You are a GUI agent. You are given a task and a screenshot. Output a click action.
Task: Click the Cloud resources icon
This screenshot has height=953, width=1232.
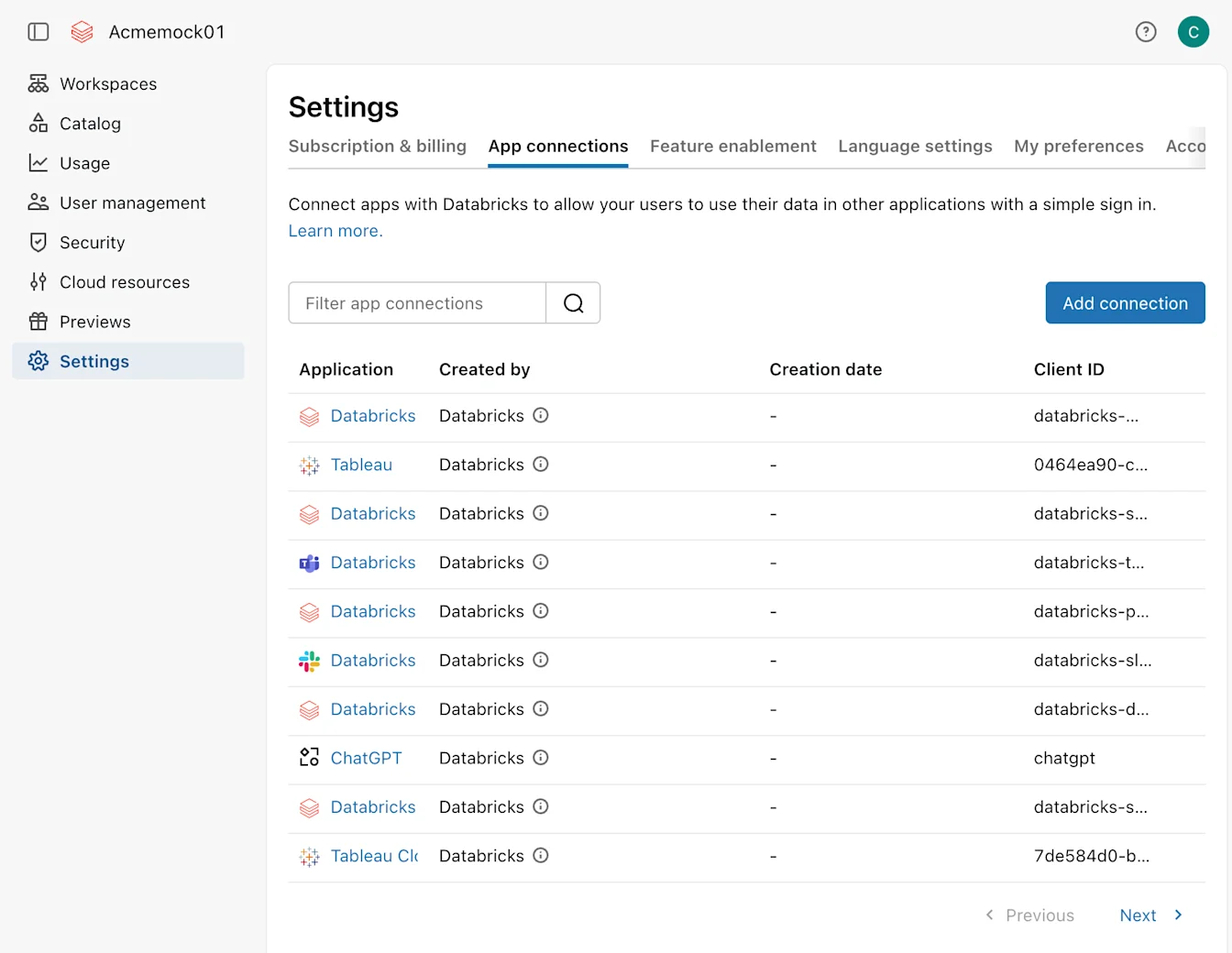click(x=38, y=281)
